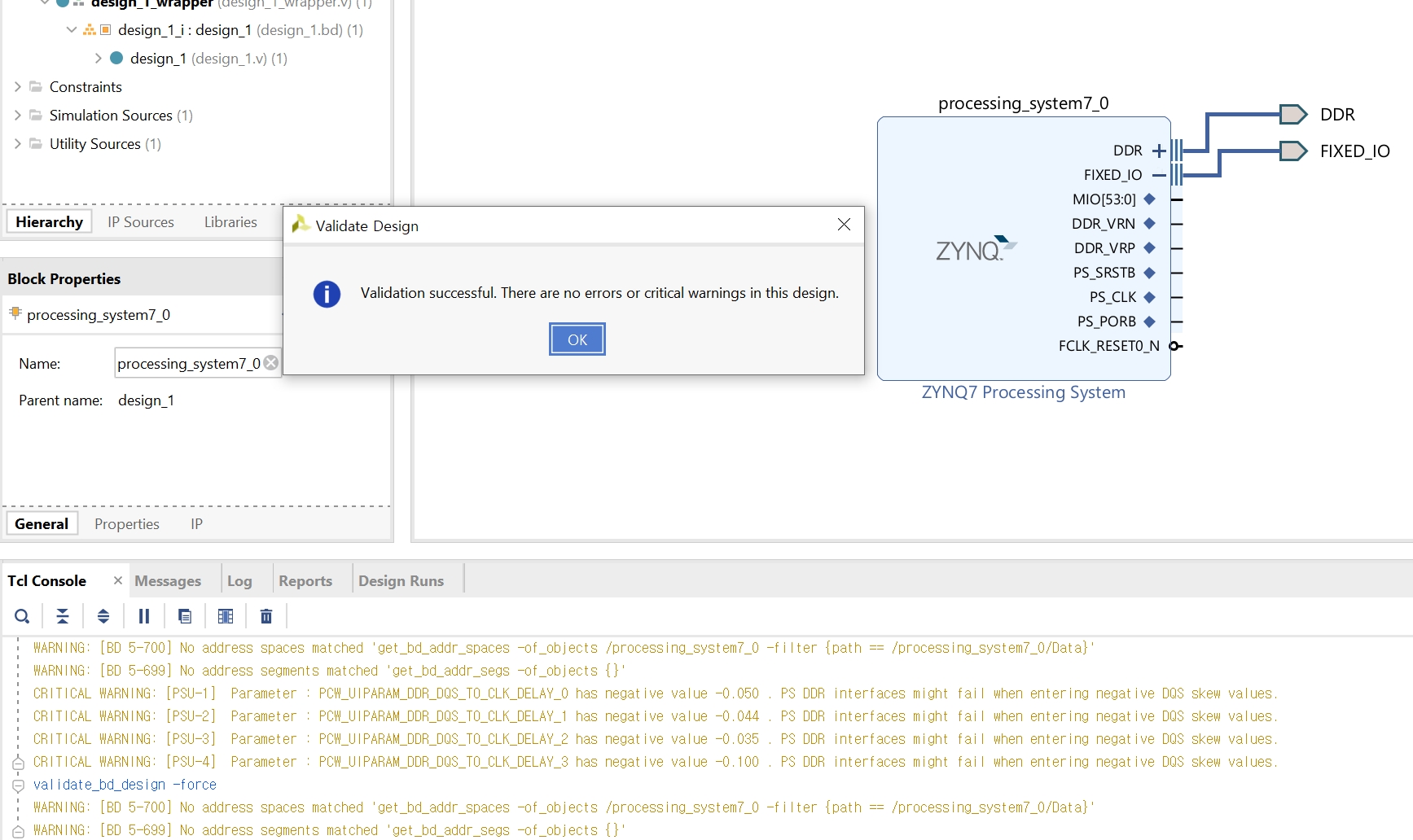Switch to the Messages tab
1413x840 pixels.
pos(168,580)
